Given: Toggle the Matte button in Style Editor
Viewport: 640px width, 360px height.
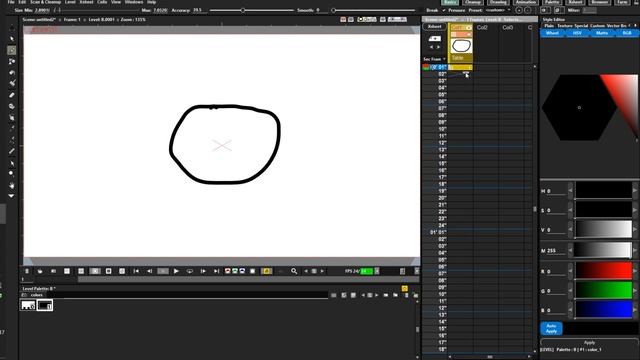Looking at the screenshot, I should pyautogui.click(x=602, y=33).
